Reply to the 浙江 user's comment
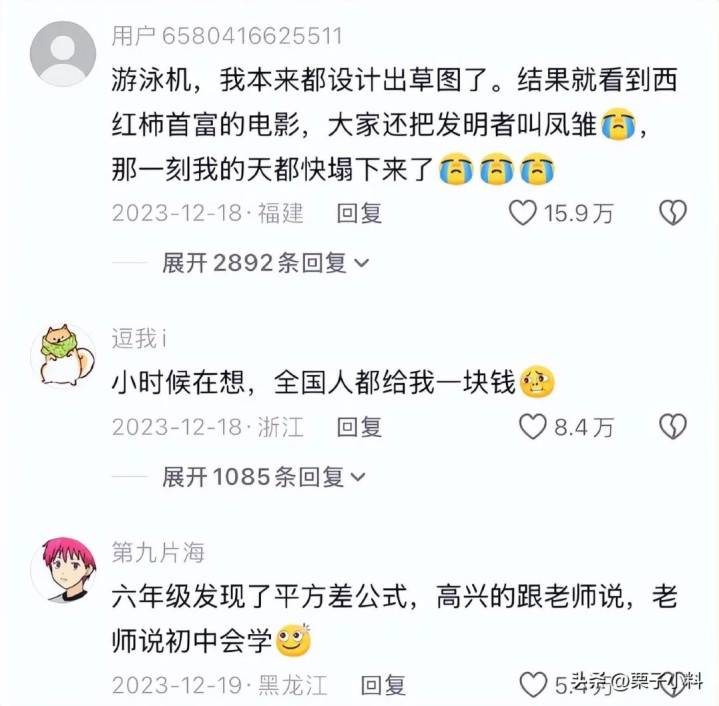Viewport: 719px width, 706px height. tap(359, 427)
